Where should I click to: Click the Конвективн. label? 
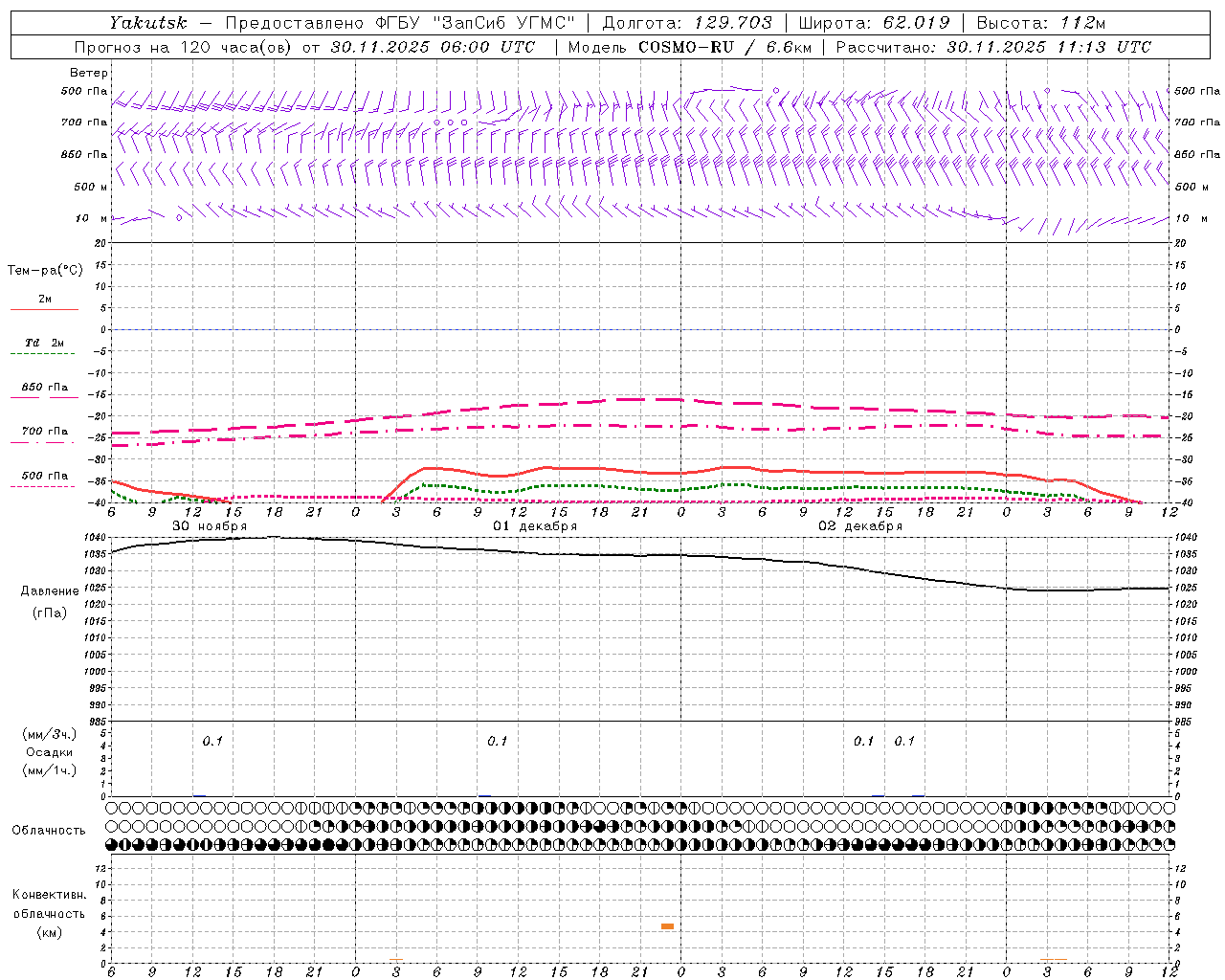pyautogui.click(x=50, y=895)
